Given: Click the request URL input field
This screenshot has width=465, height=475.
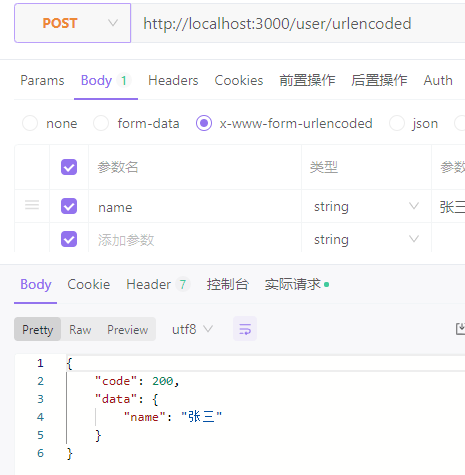Looking at the screenshot, I should pos(298,23).
